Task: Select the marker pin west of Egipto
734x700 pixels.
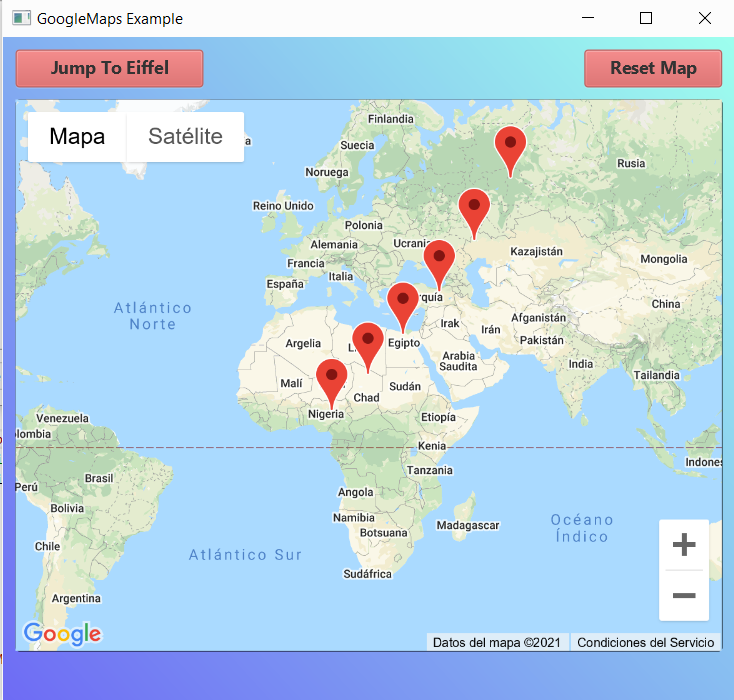Action: [368, 347]
